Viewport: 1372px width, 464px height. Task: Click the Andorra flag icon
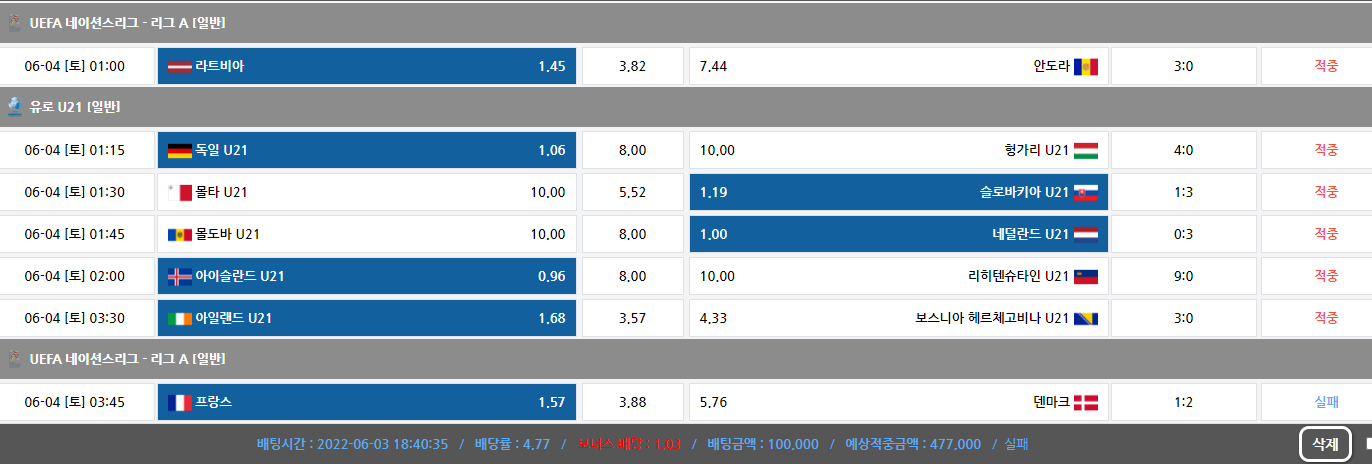pos(1085,67)
